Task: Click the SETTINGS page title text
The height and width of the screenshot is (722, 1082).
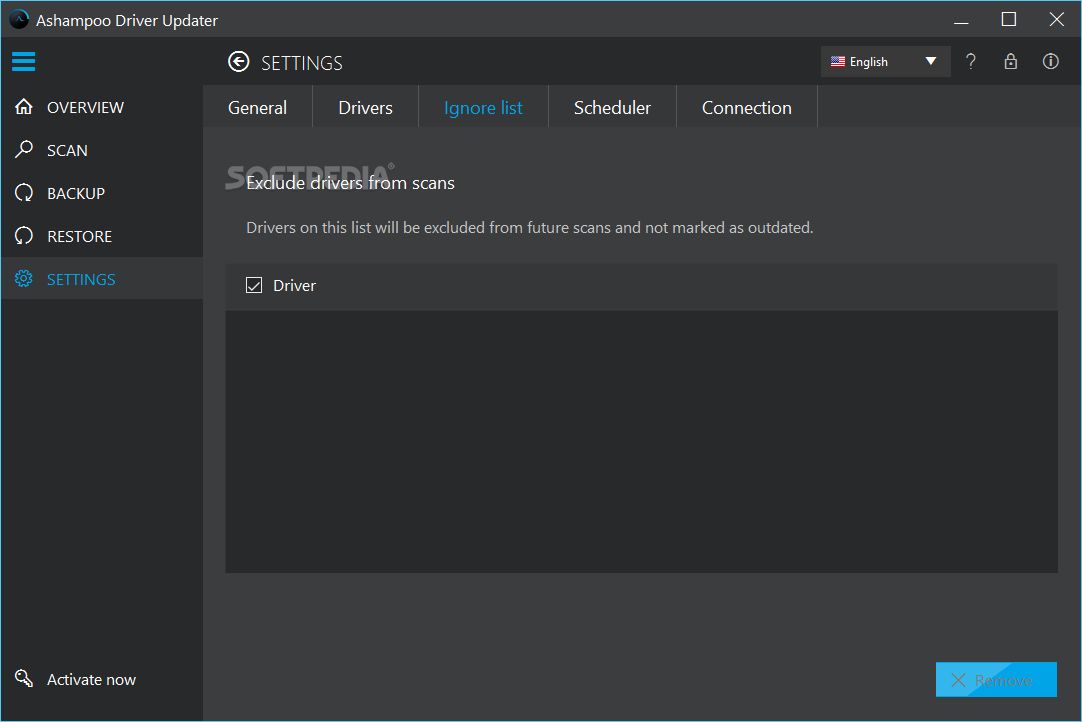Action: [302, 63]
